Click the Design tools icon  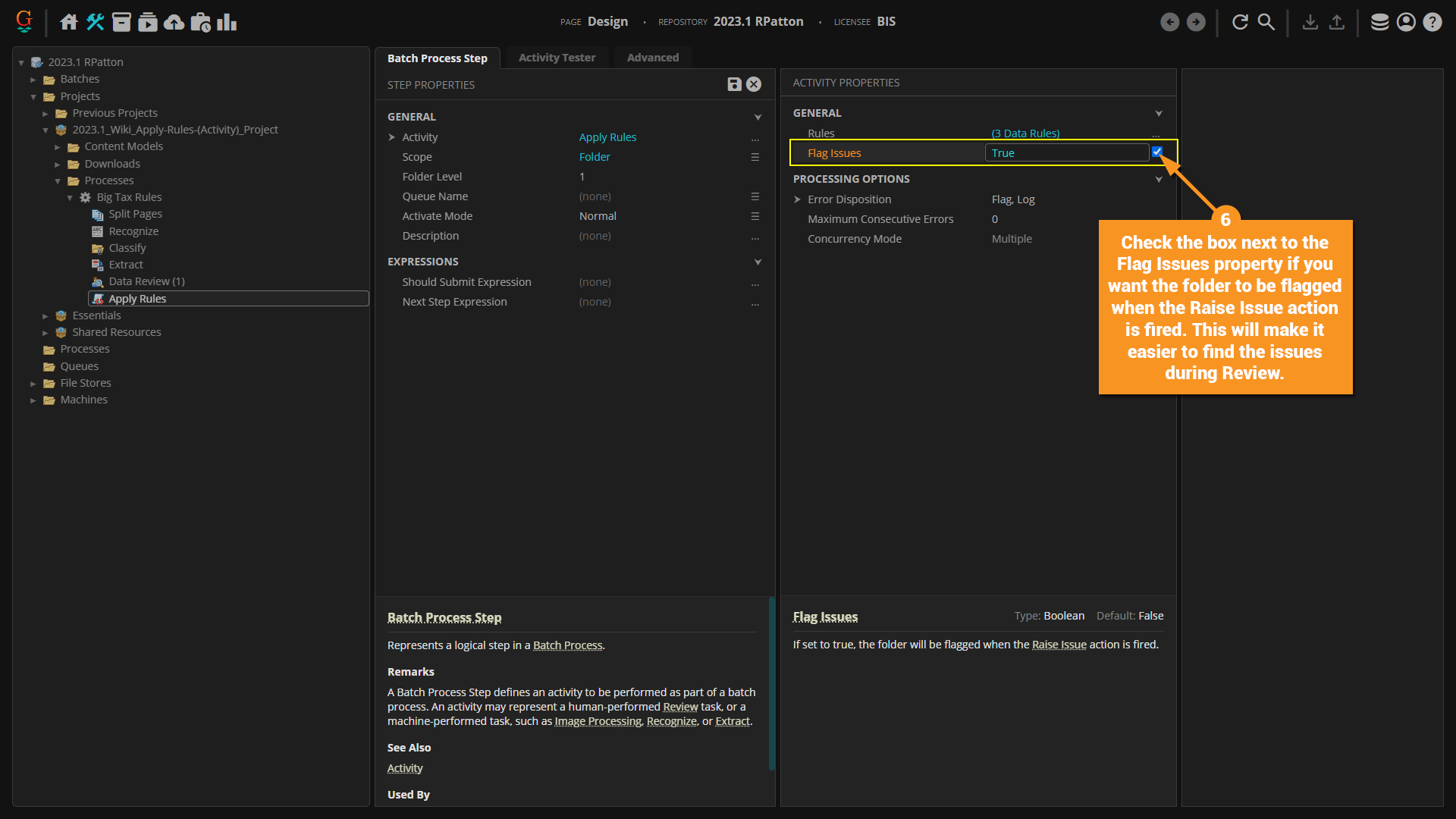(95, 22)
